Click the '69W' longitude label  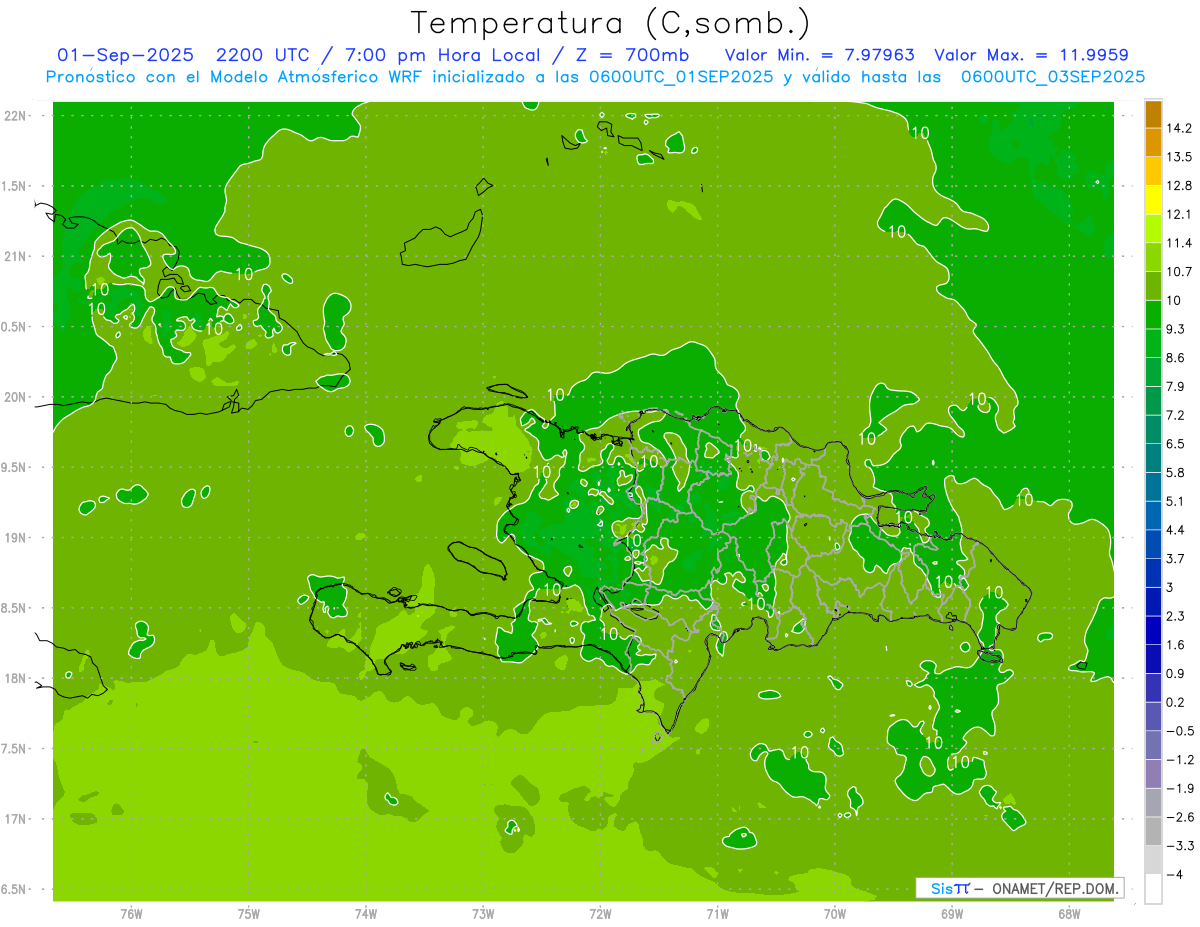point(952,913)
